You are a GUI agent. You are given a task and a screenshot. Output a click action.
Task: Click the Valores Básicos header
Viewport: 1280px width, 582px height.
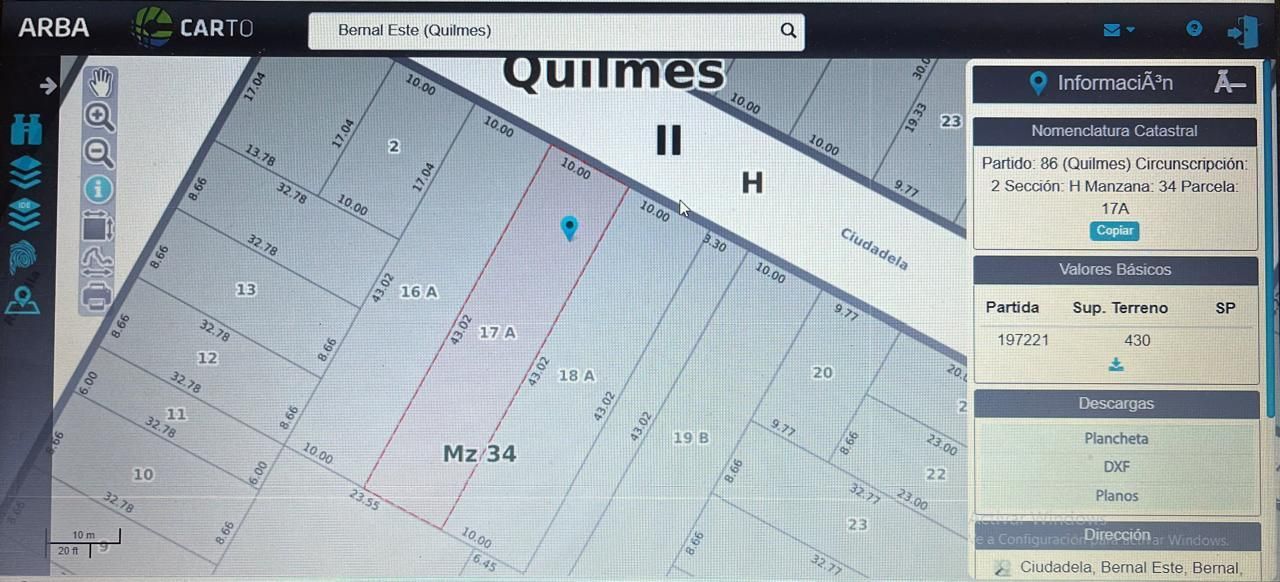tap(1115, 270)
